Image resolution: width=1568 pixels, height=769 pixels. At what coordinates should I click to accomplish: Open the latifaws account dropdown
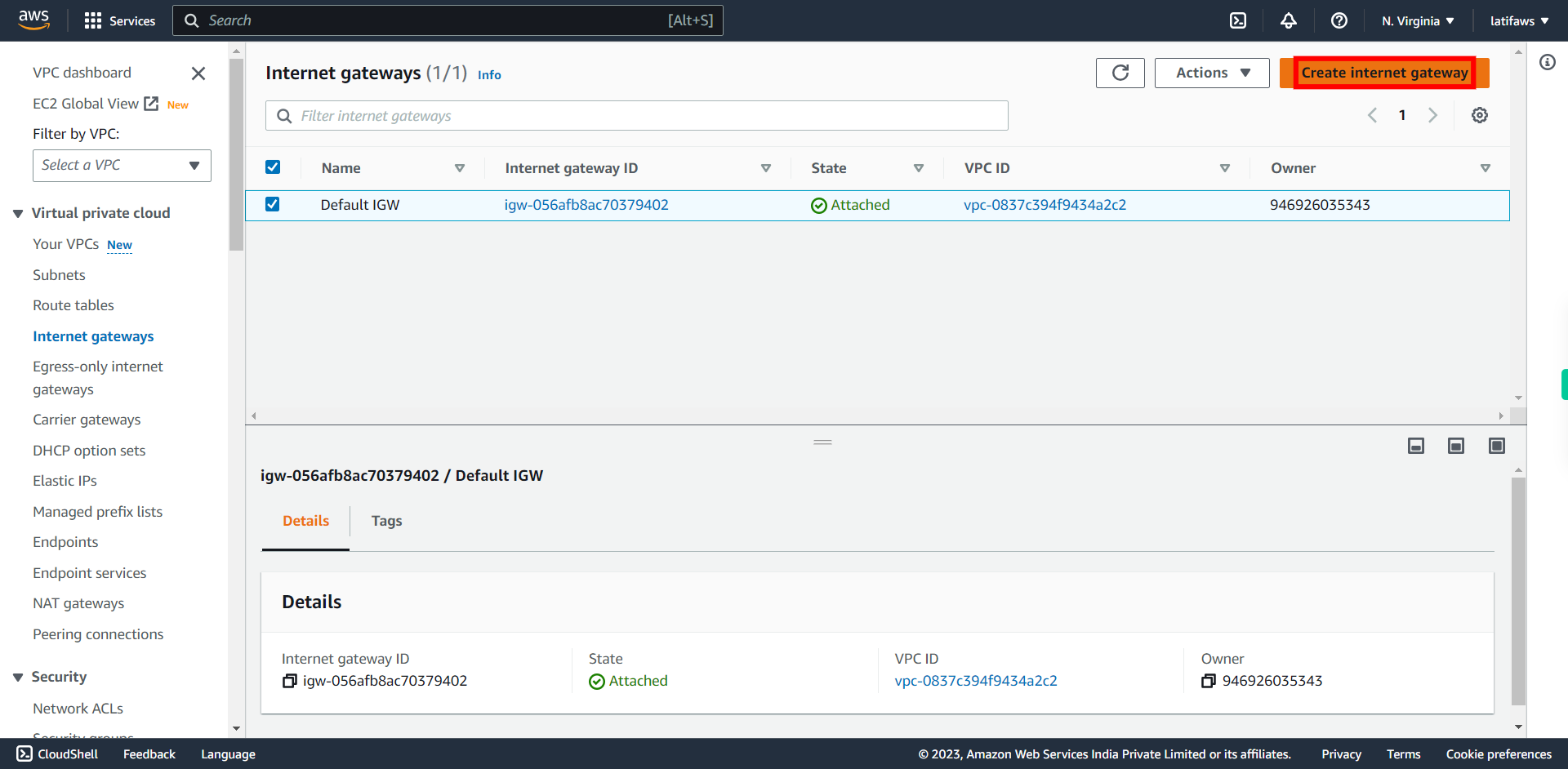1519,20
